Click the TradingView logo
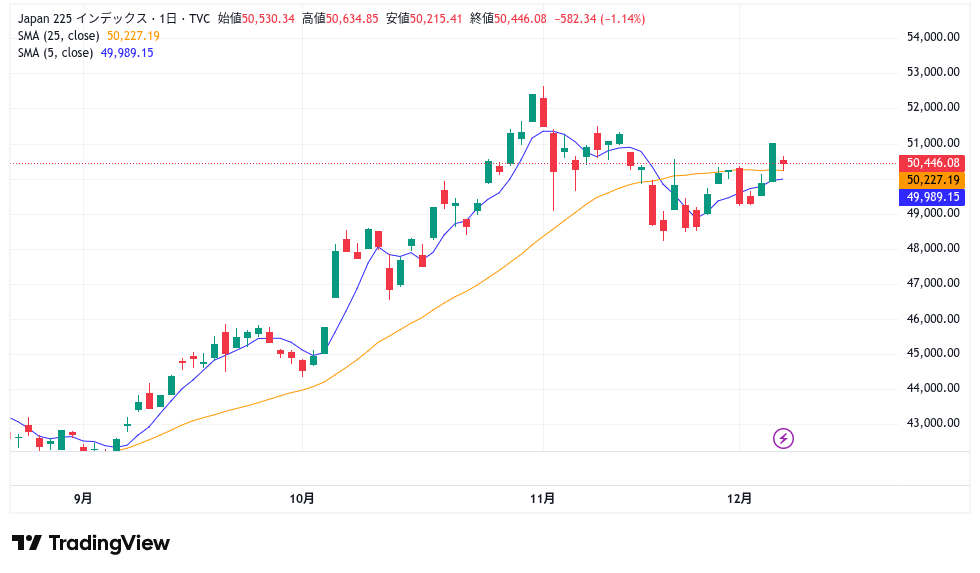 coord(91,543)
